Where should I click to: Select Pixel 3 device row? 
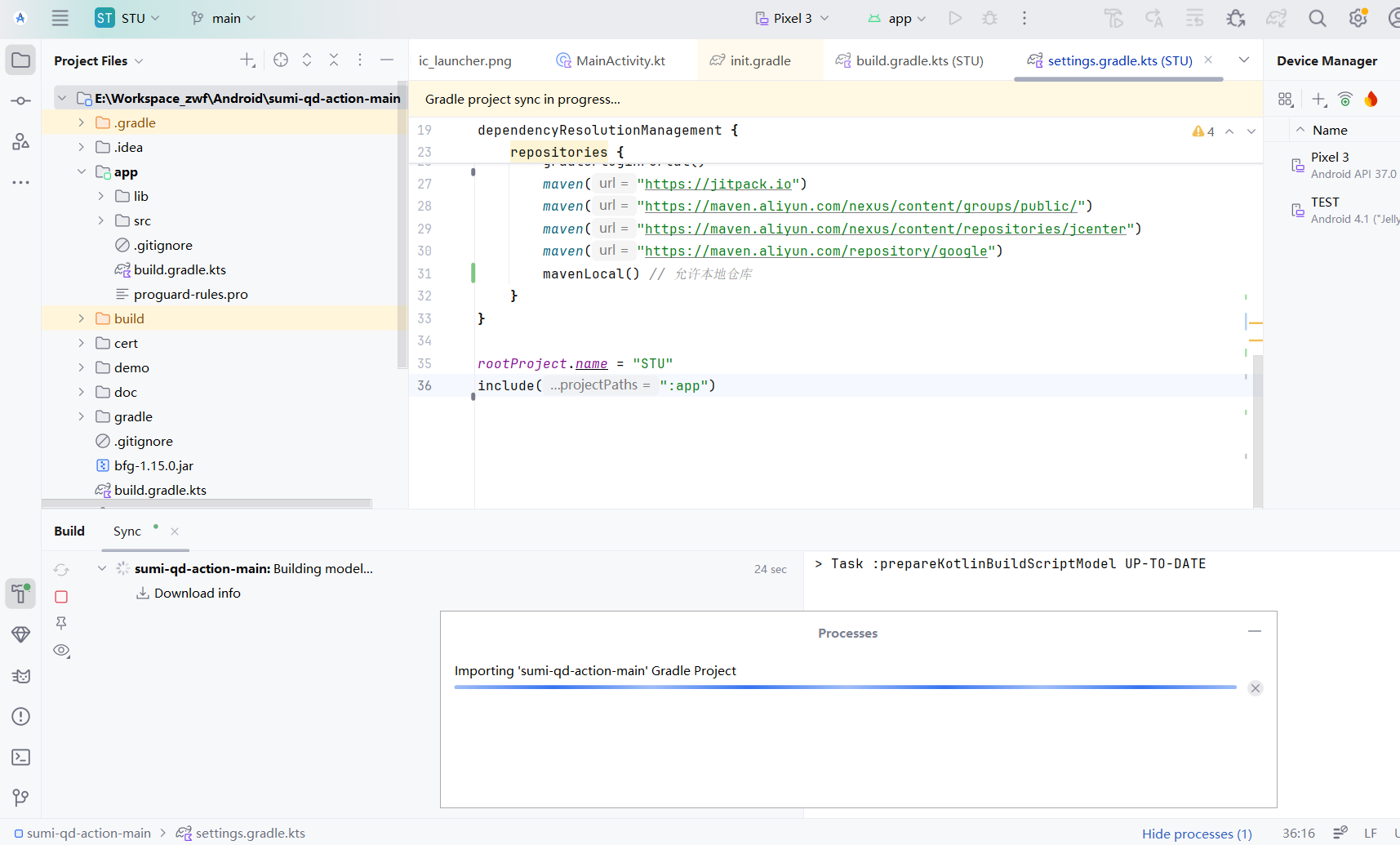point(1344,165)
